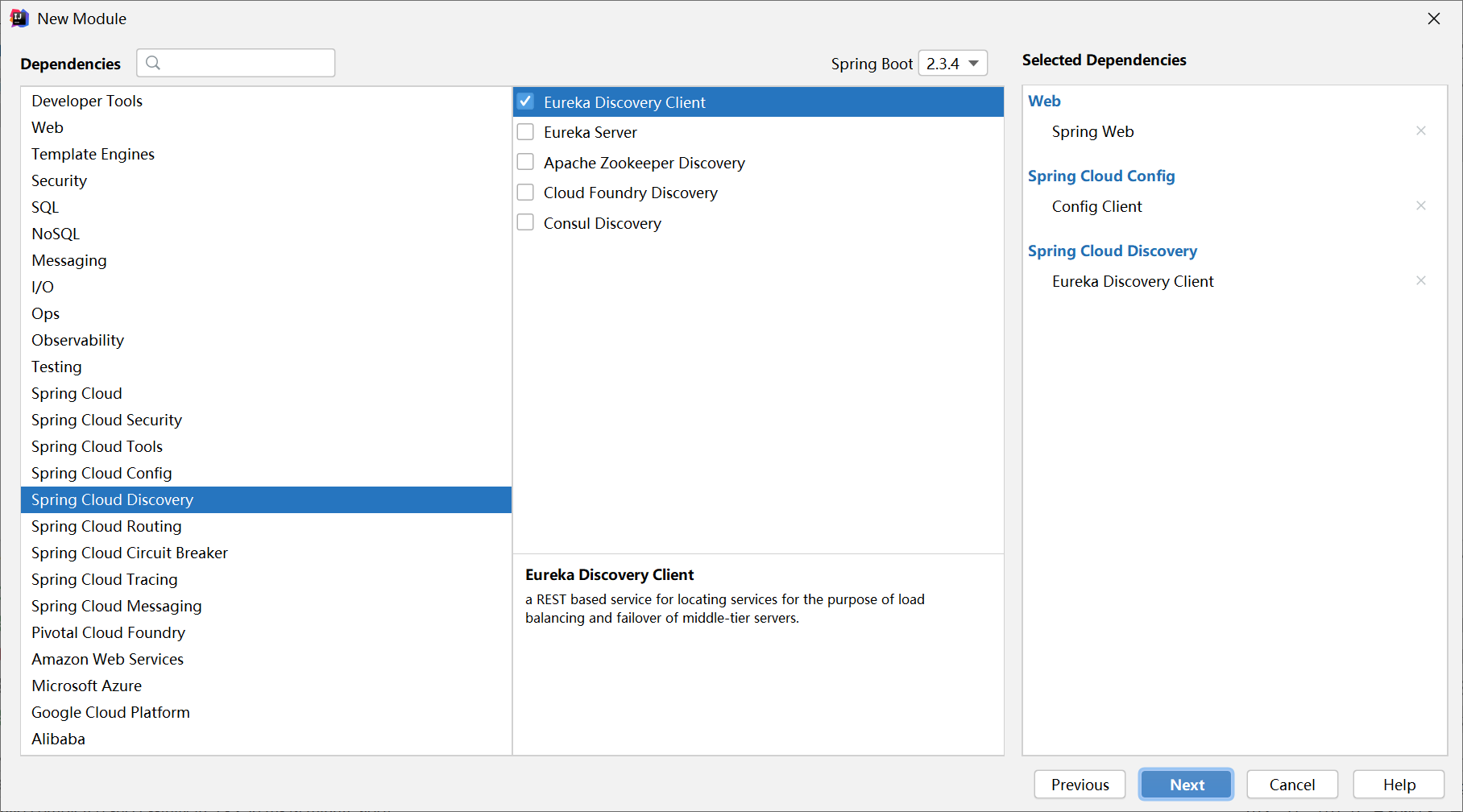The height and width of the screenshot is (812, 1463).
Task: Select the Alibaba category
Action: pos(266,739)
